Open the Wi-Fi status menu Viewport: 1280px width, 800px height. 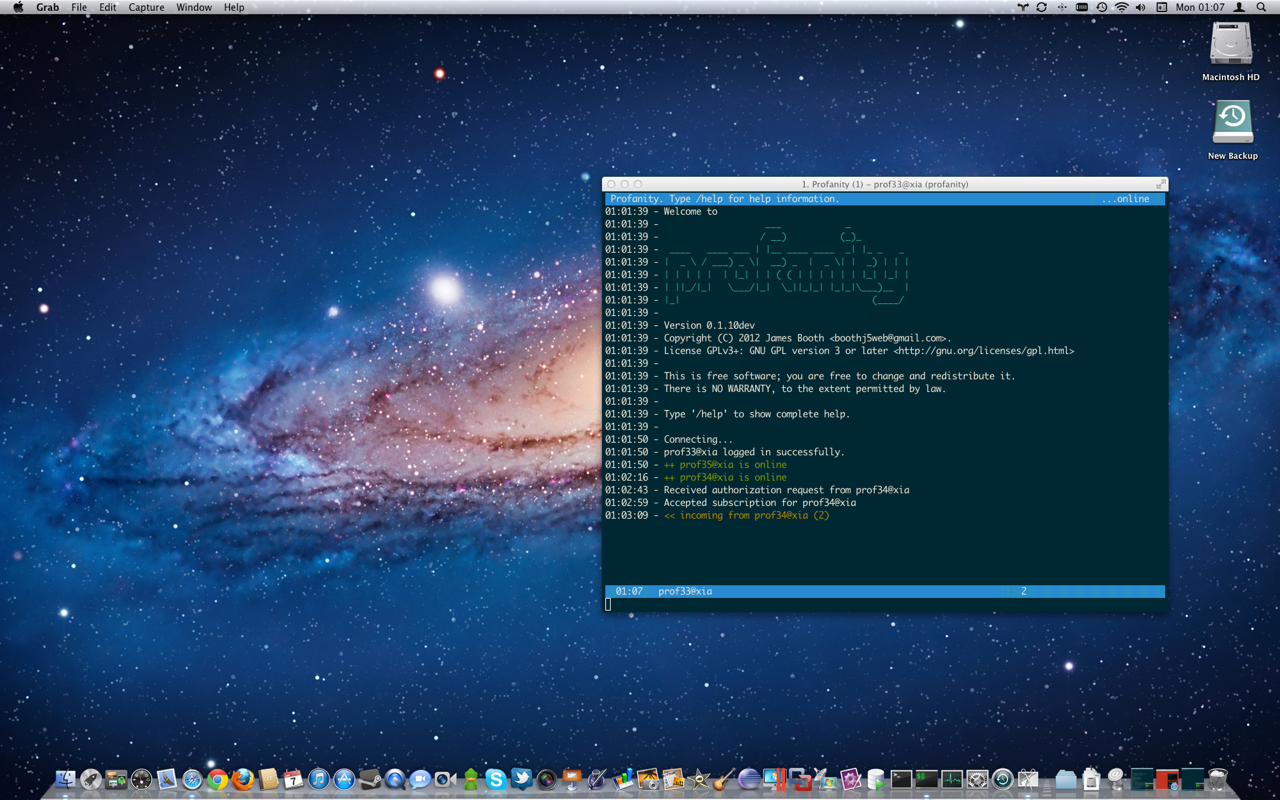tap(1121, 7)
